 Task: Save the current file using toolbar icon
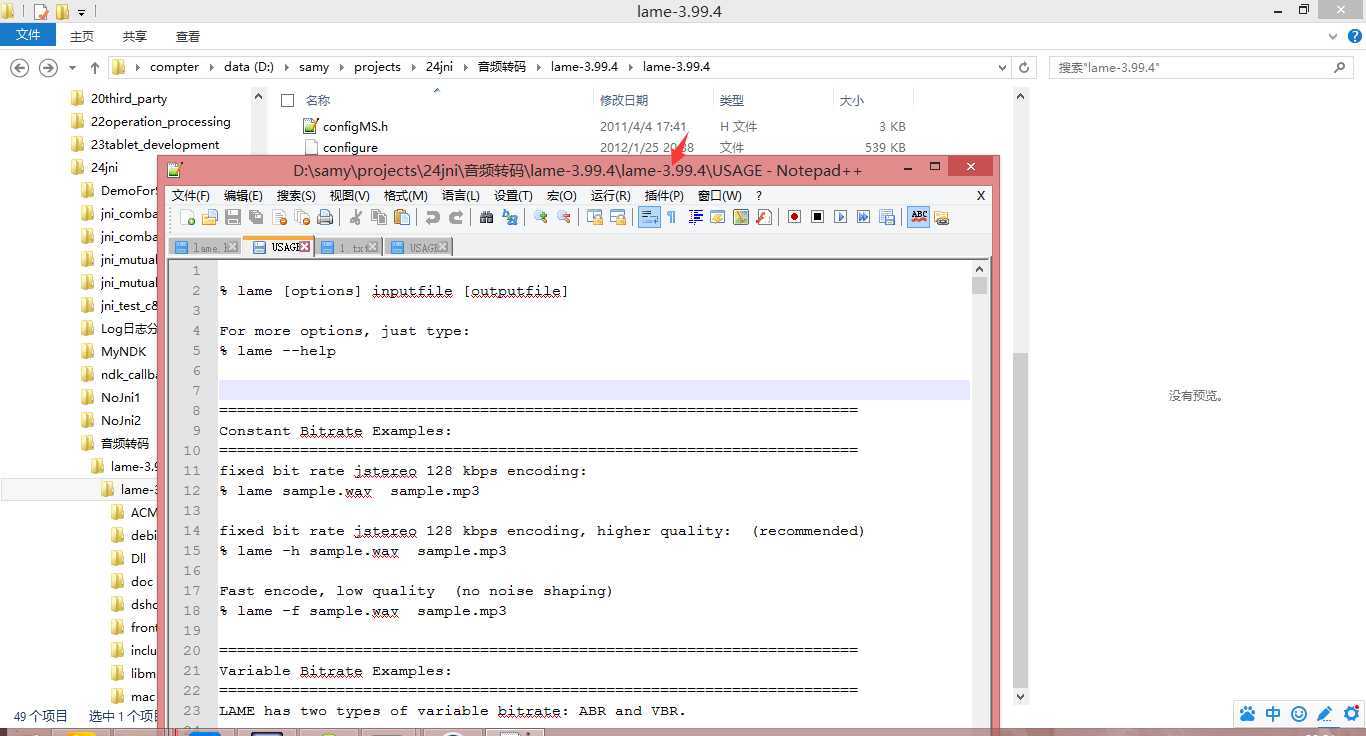pyautogui.click(x=233, y=217)
